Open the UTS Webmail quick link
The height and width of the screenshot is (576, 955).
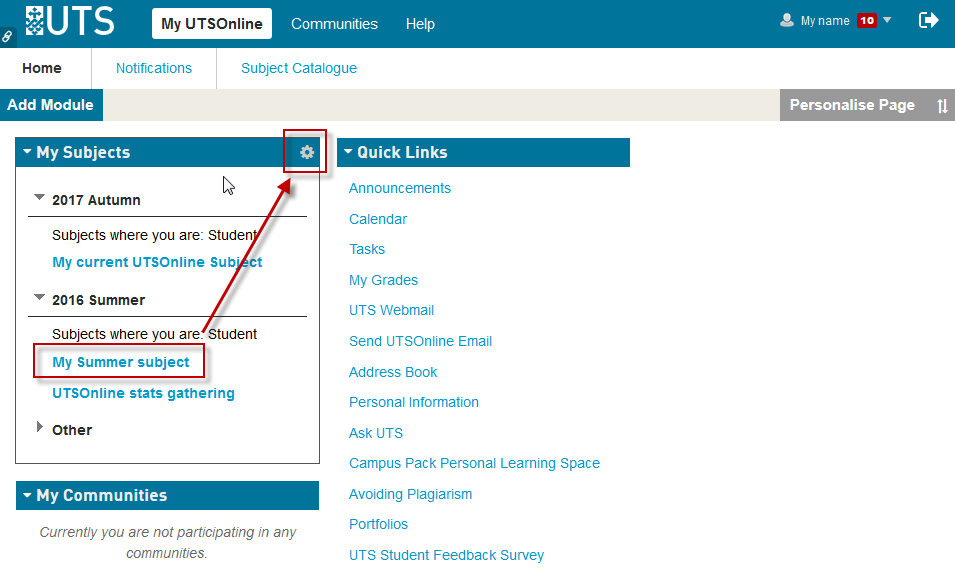pyautogui.click(x=391, y=310)
